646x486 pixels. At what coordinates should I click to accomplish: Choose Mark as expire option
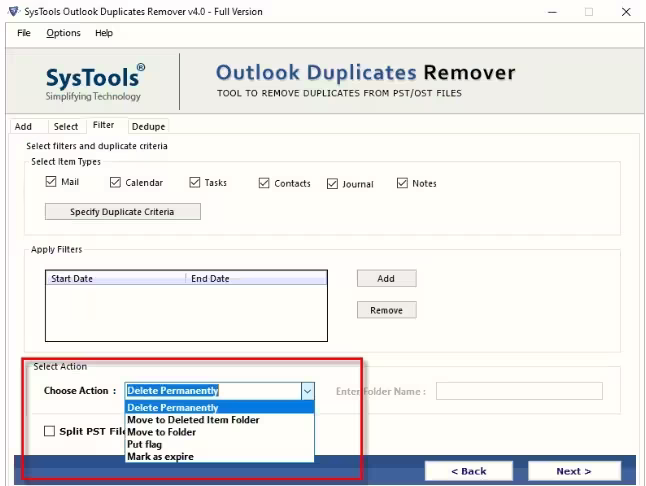(220, 456)
